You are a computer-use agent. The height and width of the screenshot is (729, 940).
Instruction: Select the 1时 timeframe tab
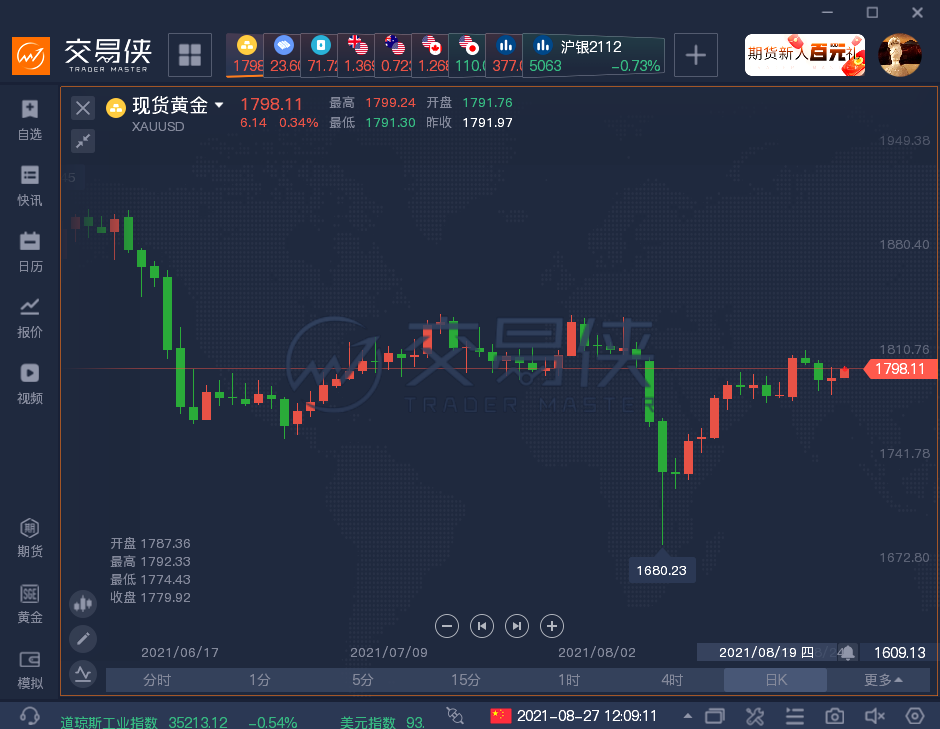568,680
